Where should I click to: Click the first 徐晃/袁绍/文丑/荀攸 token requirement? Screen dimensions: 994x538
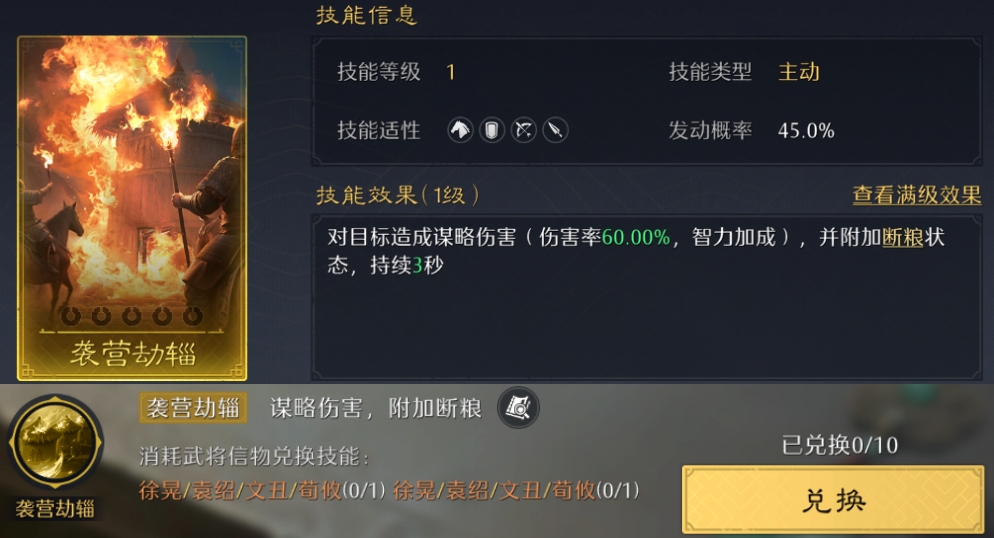(x=262, y=490)
